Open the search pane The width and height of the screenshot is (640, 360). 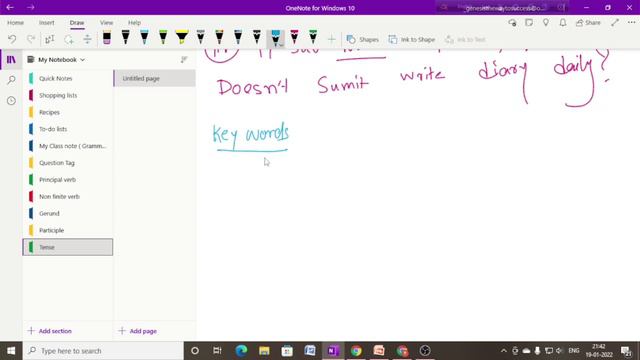pos(11,80)
